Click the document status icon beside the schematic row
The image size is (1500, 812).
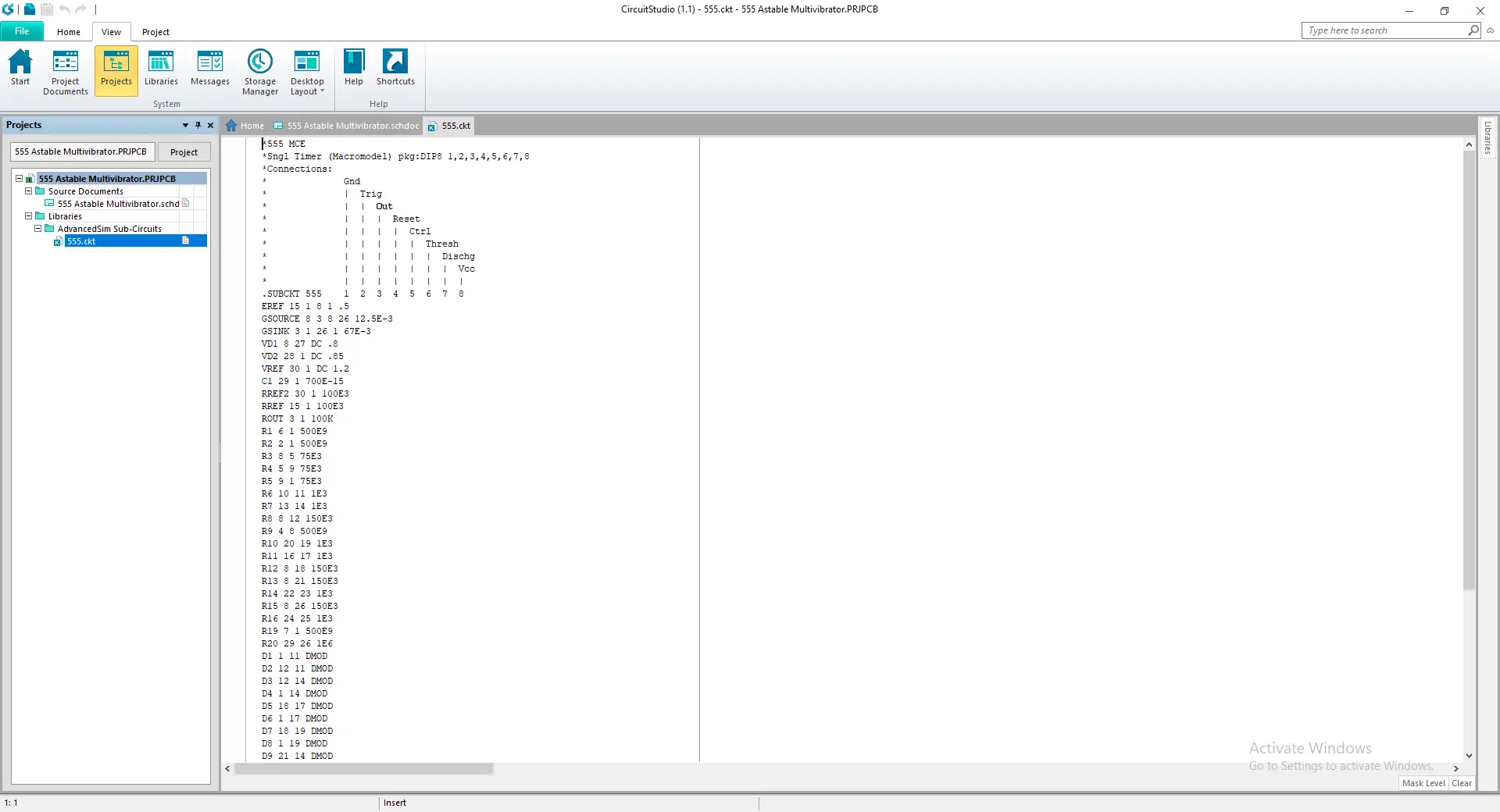coord(186,204)
